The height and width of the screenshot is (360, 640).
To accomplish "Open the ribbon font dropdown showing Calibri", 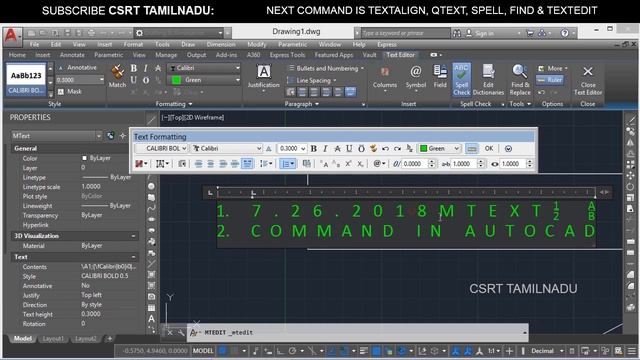I will (205, 68).
